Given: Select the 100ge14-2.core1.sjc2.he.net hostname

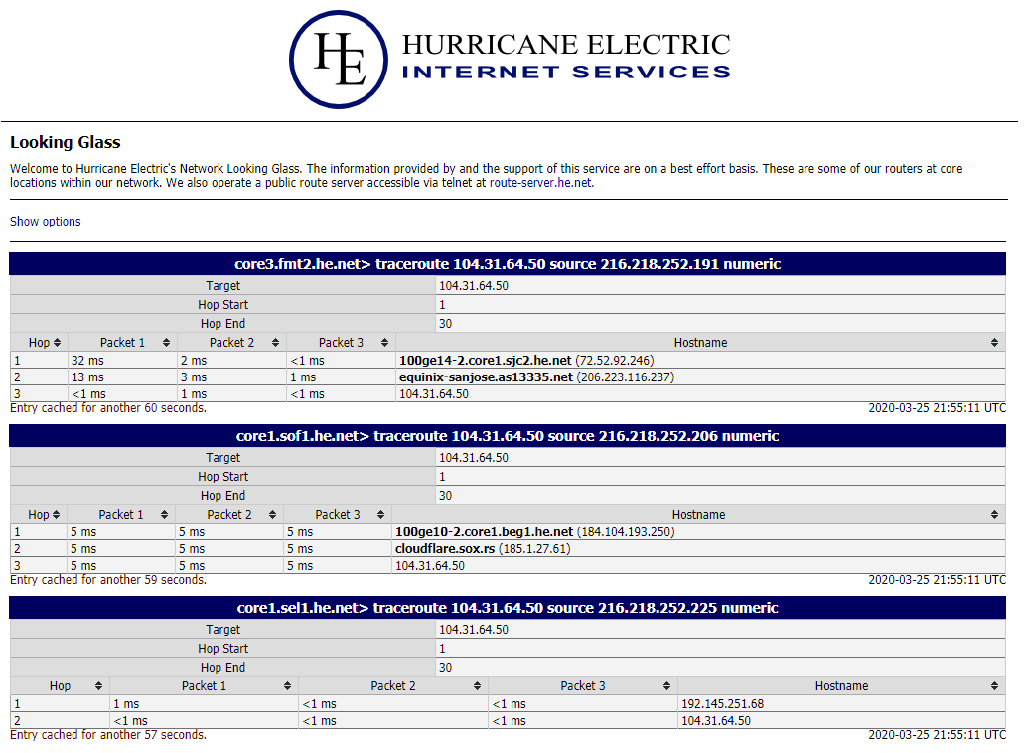Looking at the screenshot, I should click(485, 360).
